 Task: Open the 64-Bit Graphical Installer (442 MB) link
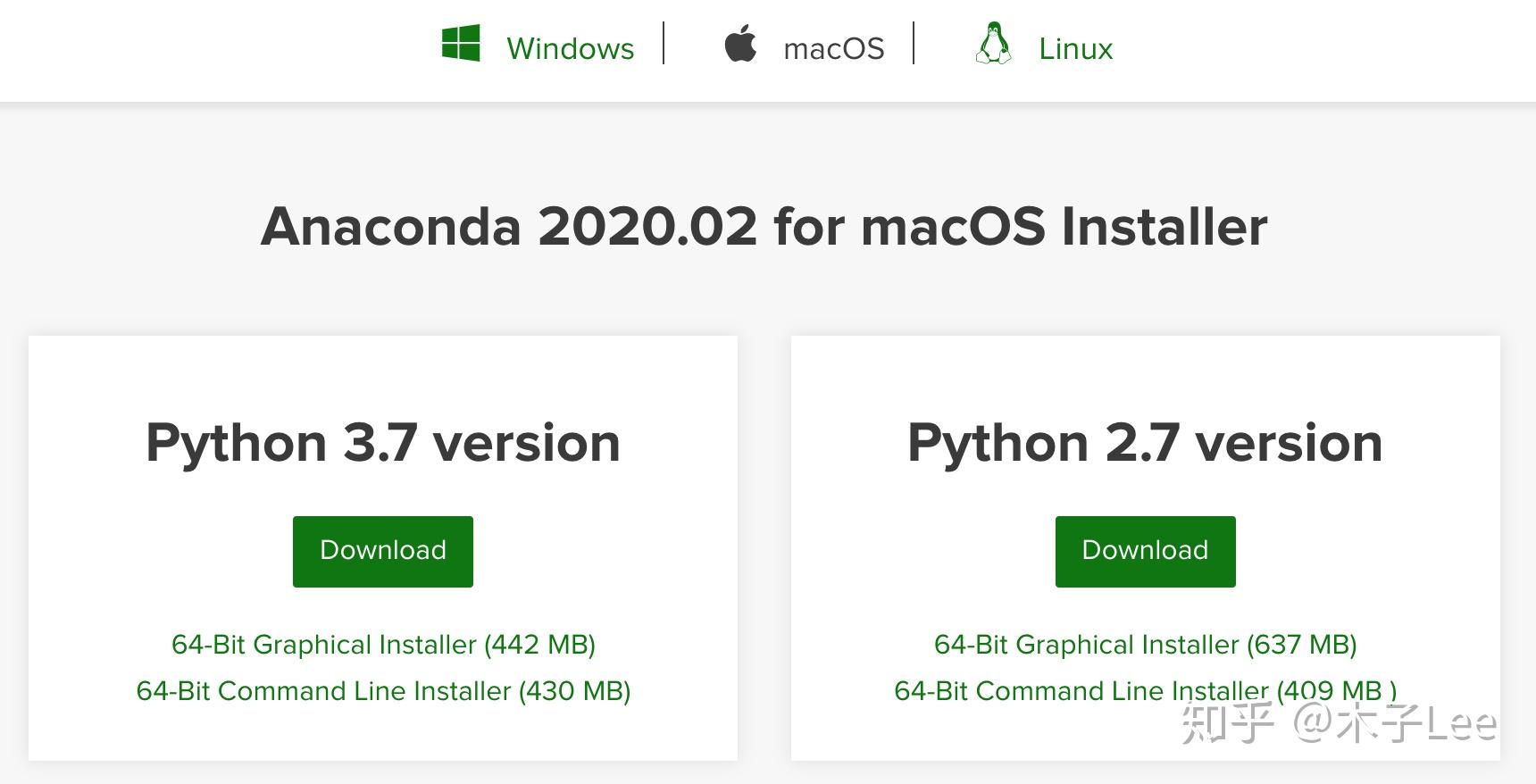pyautogui.click(x=382, y=645)
